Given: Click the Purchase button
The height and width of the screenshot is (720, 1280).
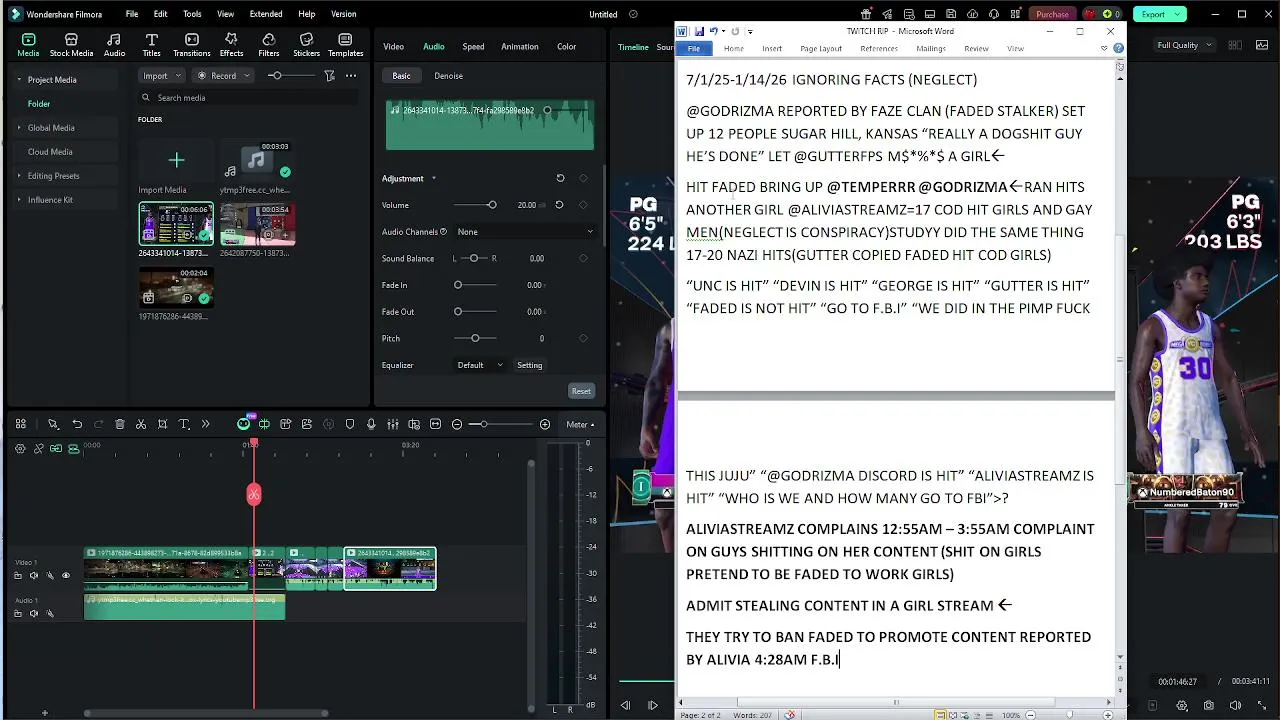Looking at the screenshot, I should tap(1052, 14).
